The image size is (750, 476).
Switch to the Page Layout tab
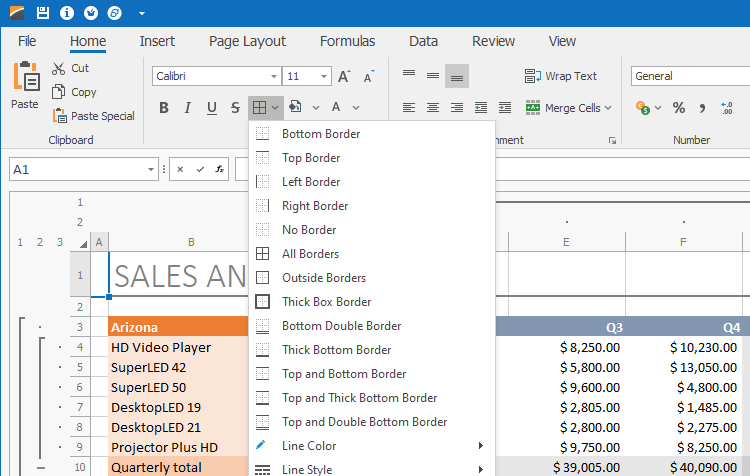(x=247, y=41)
